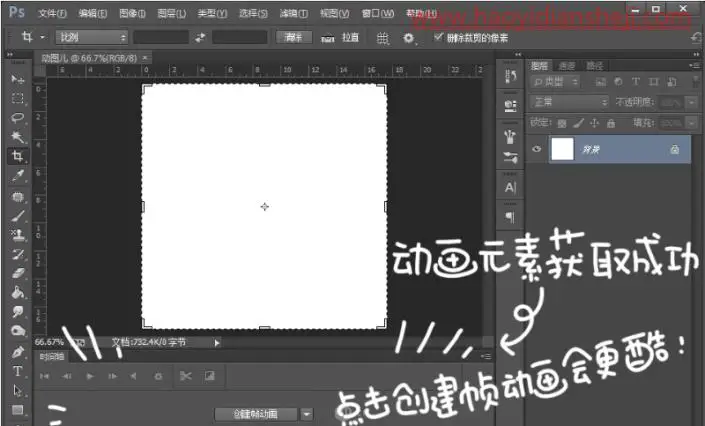Open the fill dropdown arrow
The image size is (705, 426).
coord(692,123)
